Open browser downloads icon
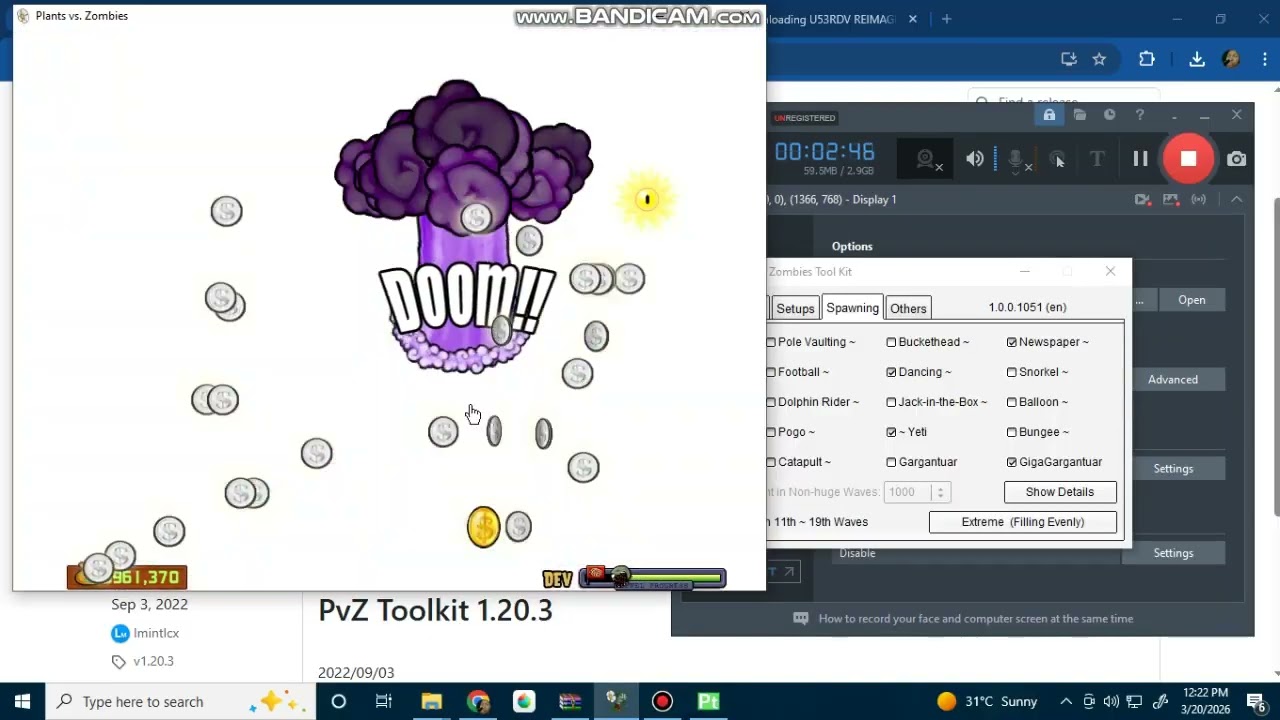This screenshot has height=720, width=1280. click(1197, 59)
